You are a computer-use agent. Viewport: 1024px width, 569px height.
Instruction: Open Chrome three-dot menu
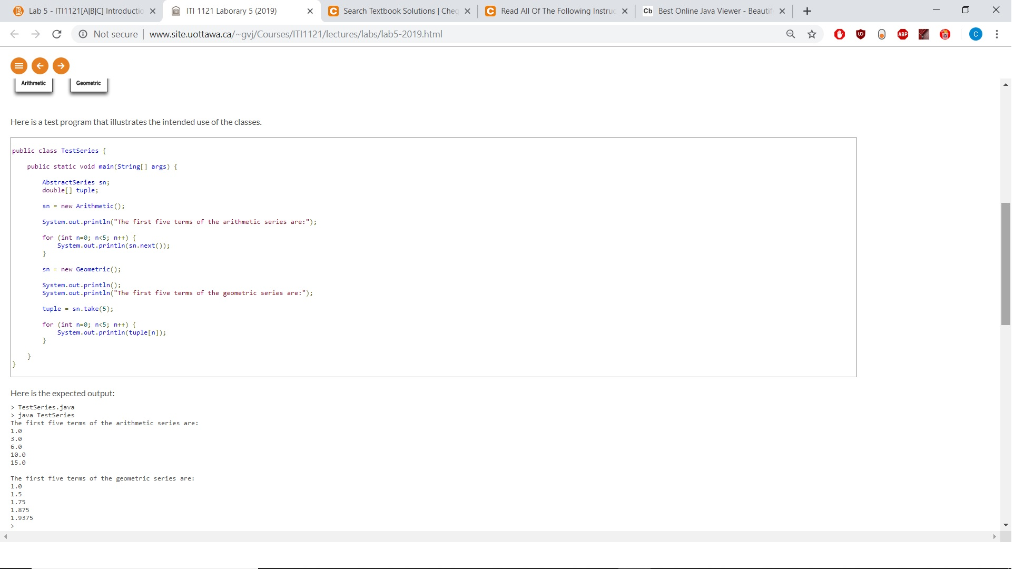coord(997,34)
